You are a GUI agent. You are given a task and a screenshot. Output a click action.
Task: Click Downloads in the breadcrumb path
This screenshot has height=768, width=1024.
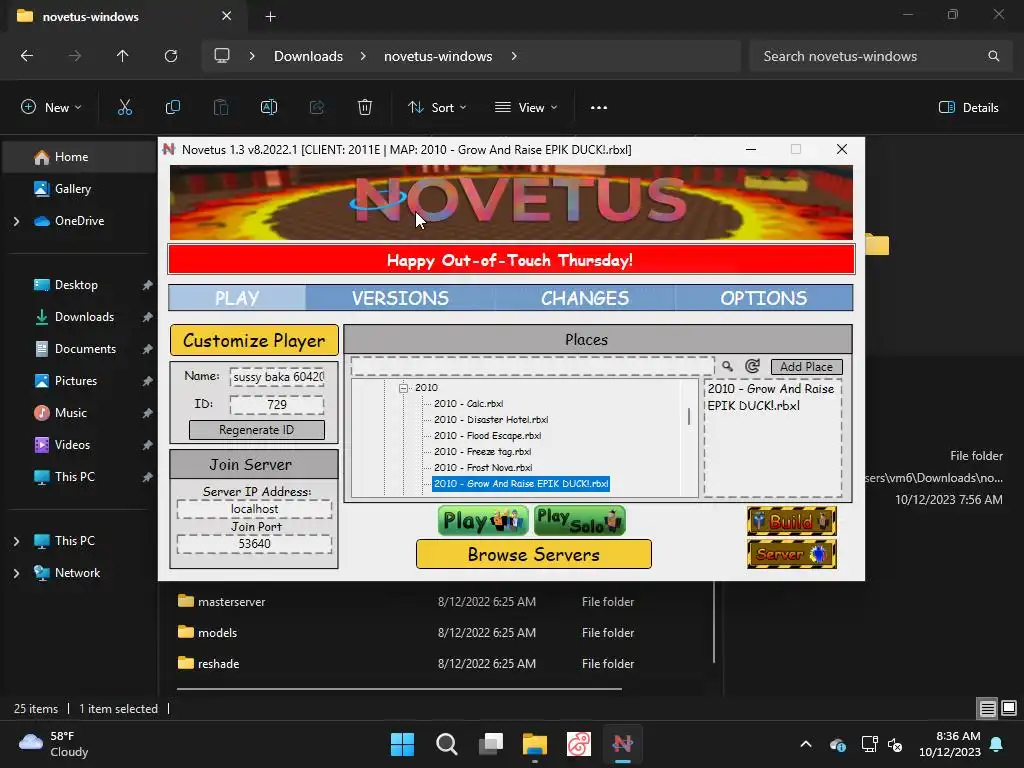point(308,56)
